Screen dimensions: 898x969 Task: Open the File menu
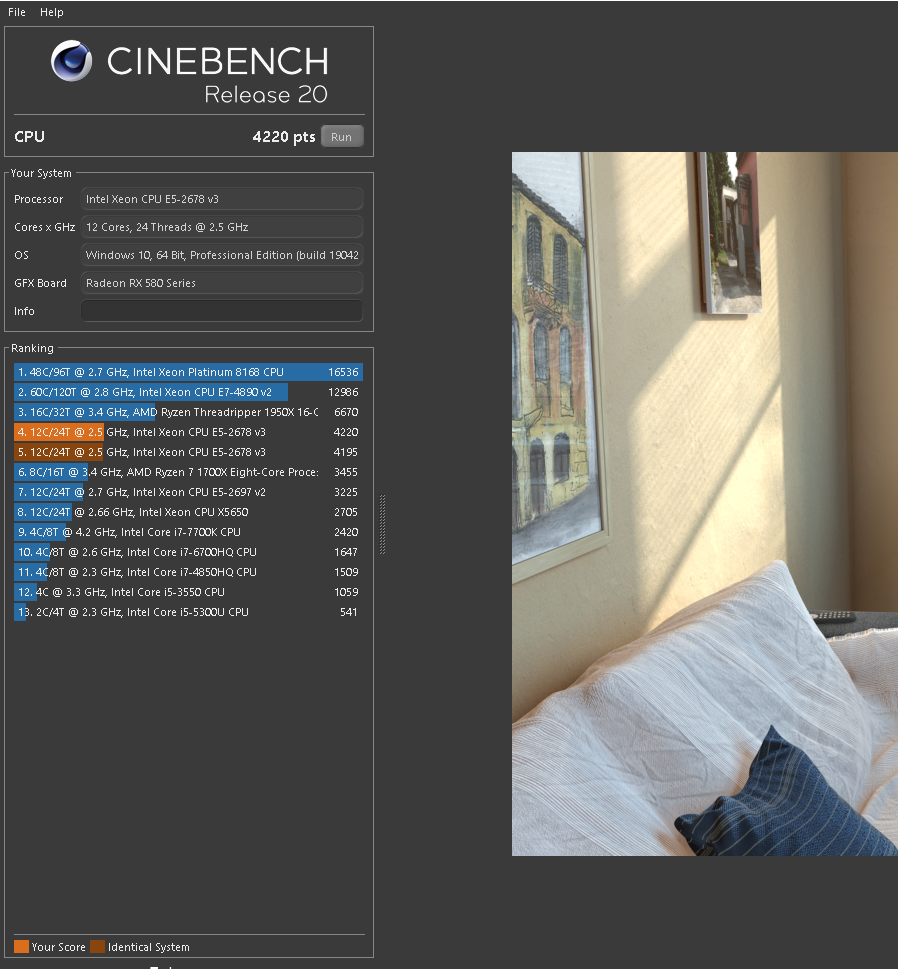point(17,12)
